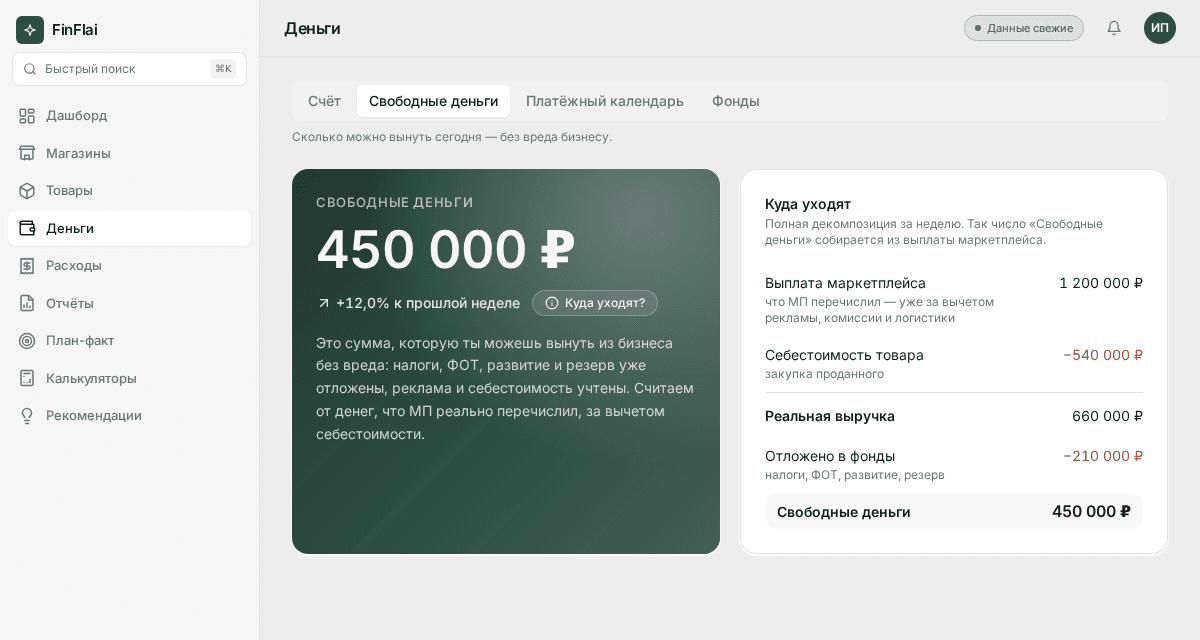
Task: Click the −540 000 ₽ value
Action: 1103,355
